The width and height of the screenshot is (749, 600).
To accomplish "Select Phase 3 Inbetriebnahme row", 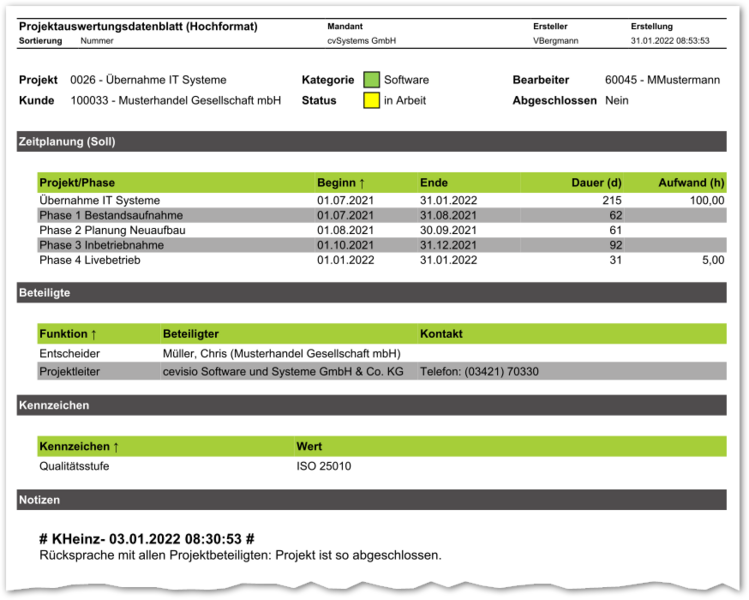I will click(x=382, y=245).
